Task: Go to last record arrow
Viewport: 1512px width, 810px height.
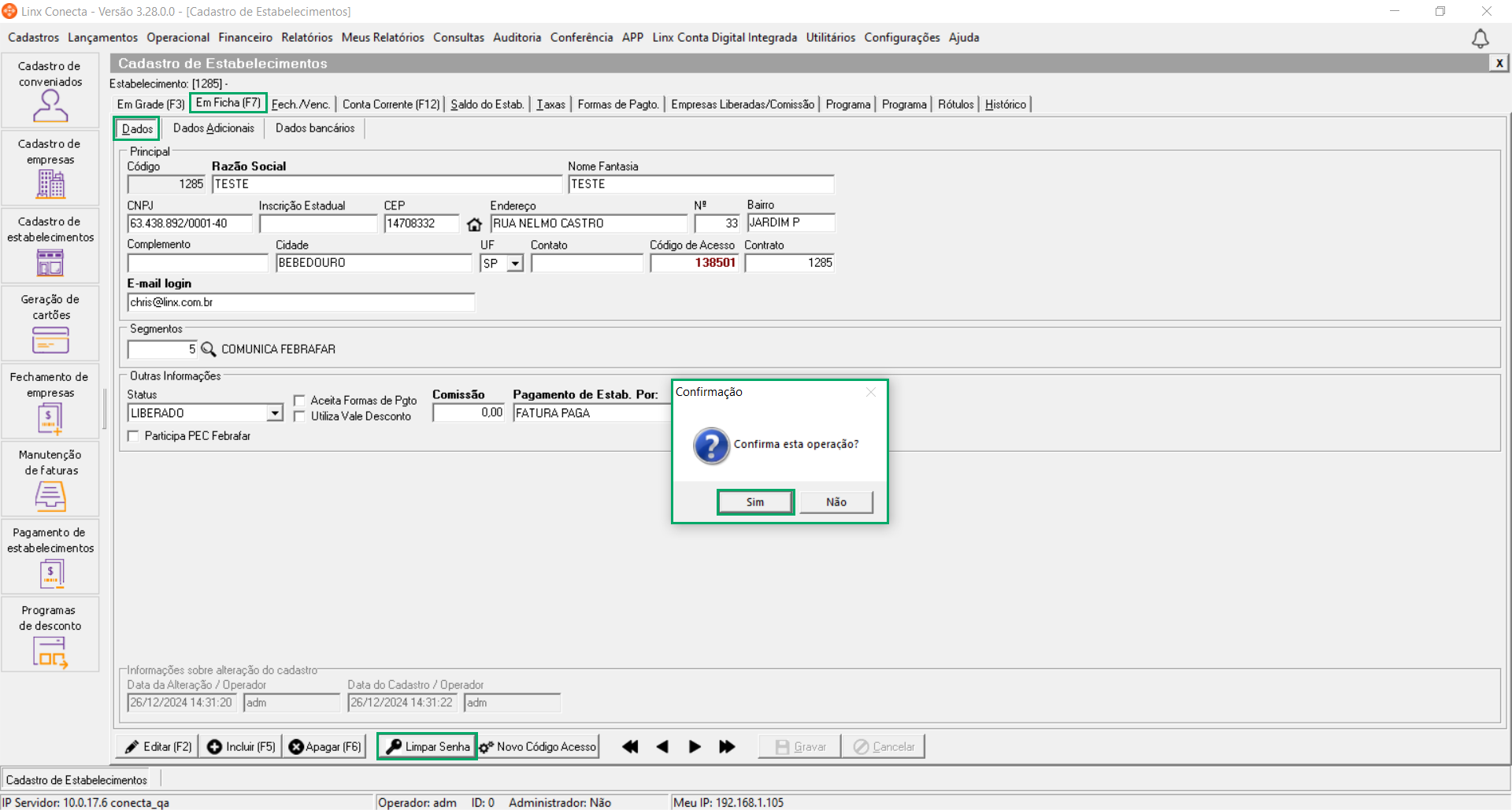Action: click(727, 746)
